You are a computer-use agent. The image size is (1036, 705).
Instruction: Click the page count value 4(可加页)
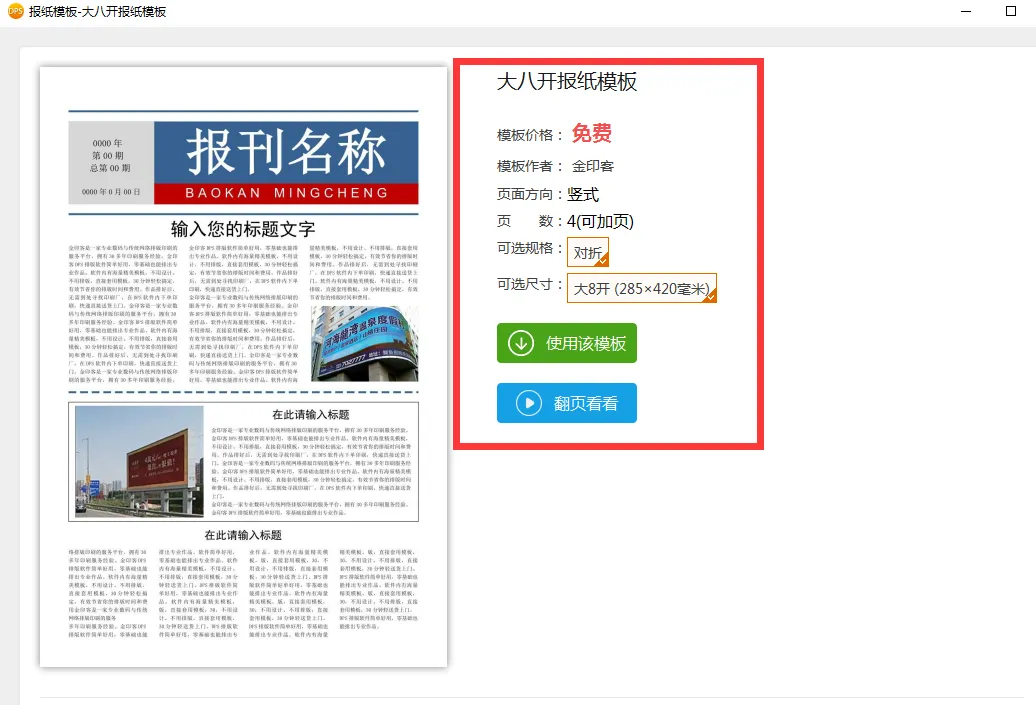(600, 221)
